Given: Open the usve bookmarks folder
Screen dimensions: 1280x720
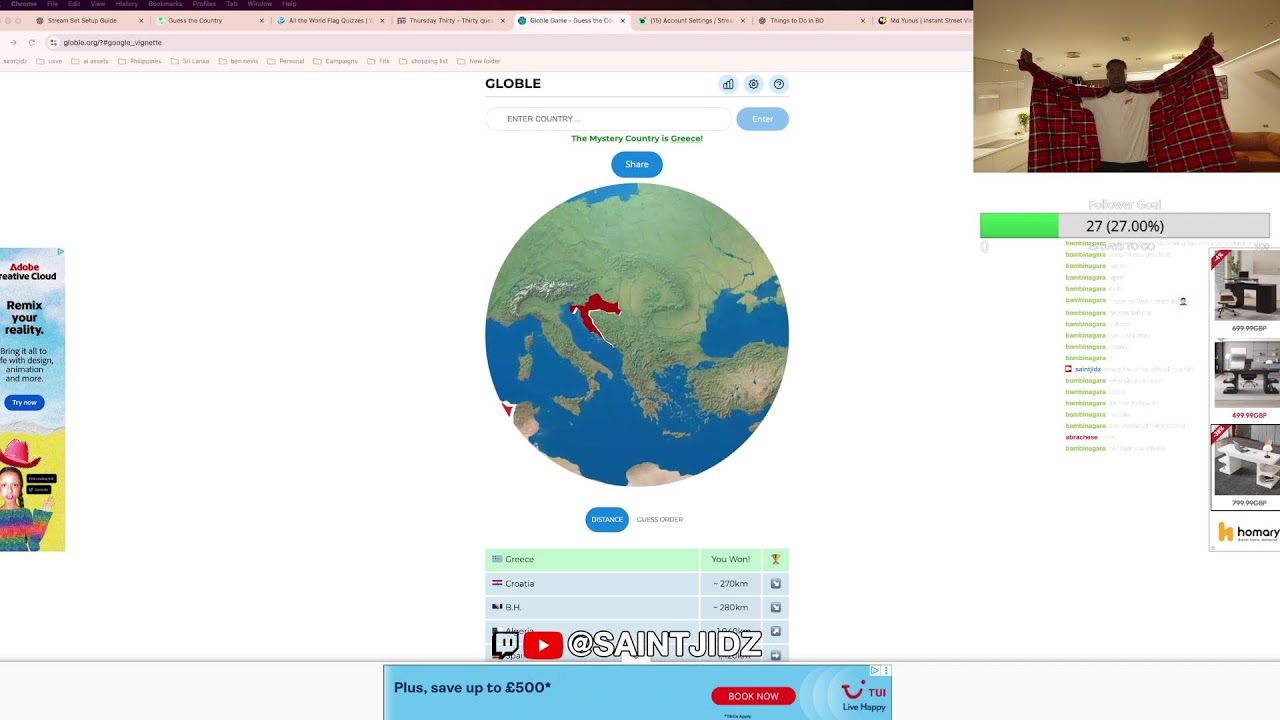Looking at the screenshot, I should pos(49,61).
